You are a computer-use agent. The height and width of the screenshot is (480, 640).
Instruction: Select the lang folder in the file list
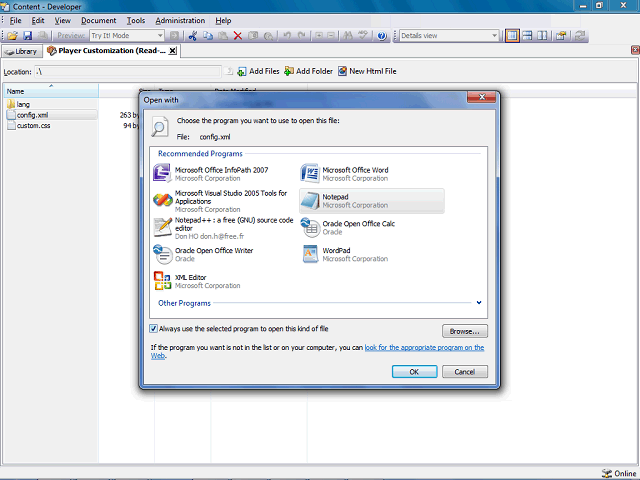click(19, 104)
